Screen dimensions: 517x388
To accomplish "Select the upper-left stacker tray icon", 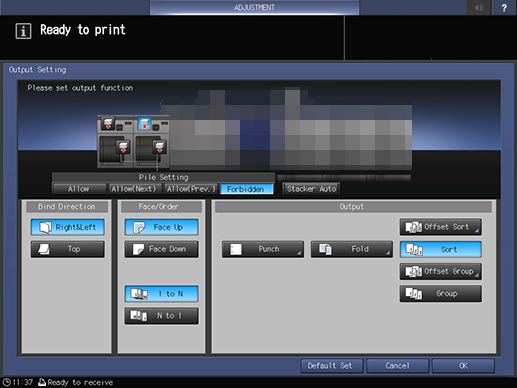I will [108, 123].
